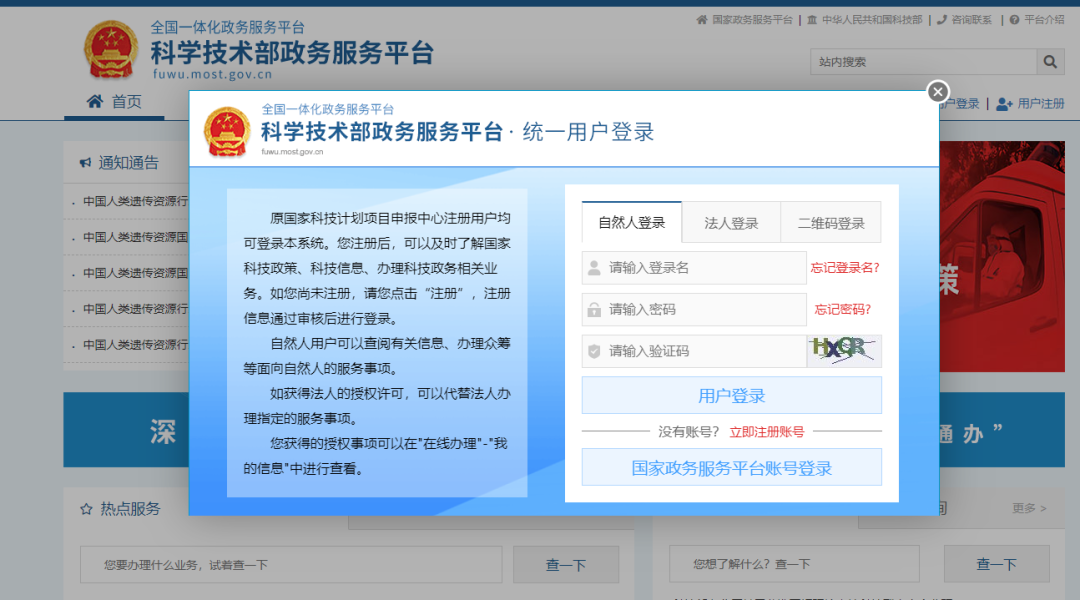Screen dimensions: 1080x600
Task: Click the captcha image to refresh it
Action: 844,351
